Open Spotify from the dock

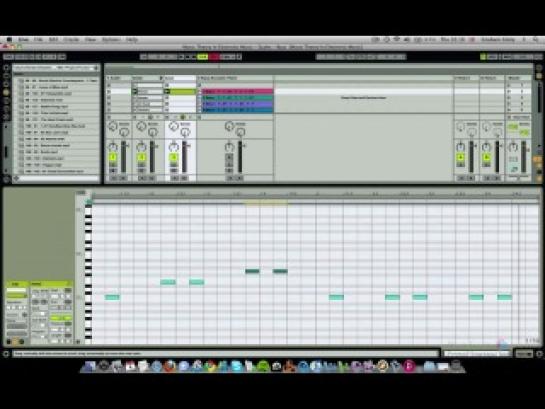coord(263,366)
